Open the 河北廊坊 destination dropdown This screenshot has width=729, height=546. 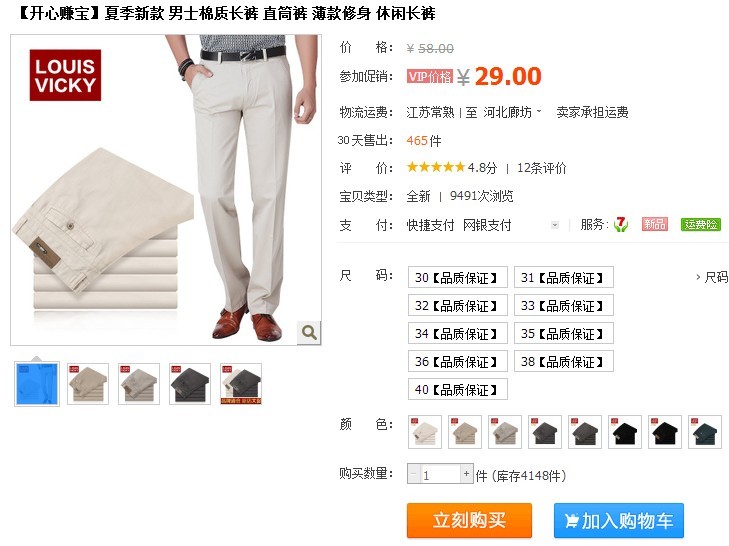pos(512,112)
